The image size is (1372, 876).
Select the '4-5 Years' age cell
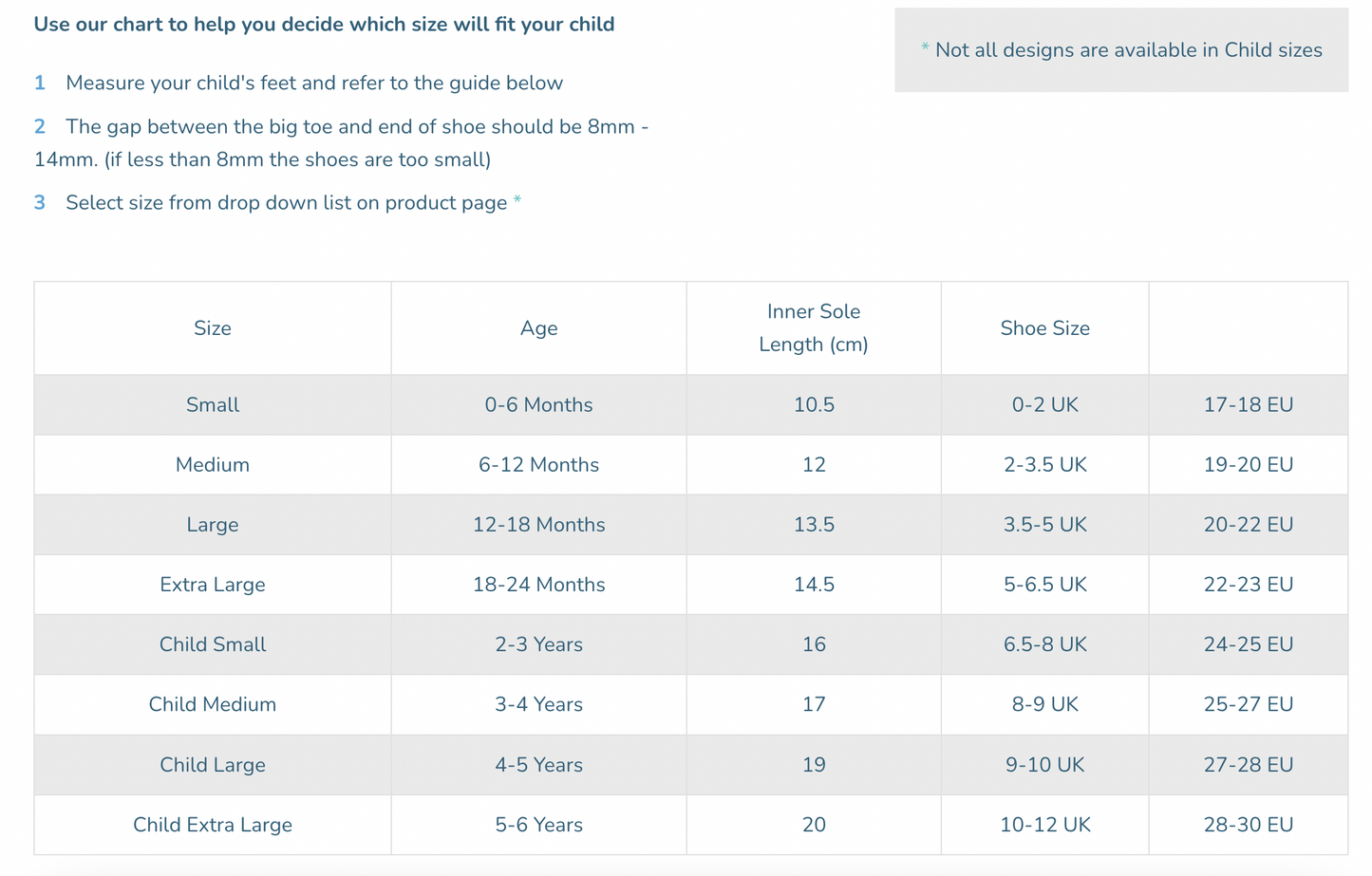click(x=538, y=765)
